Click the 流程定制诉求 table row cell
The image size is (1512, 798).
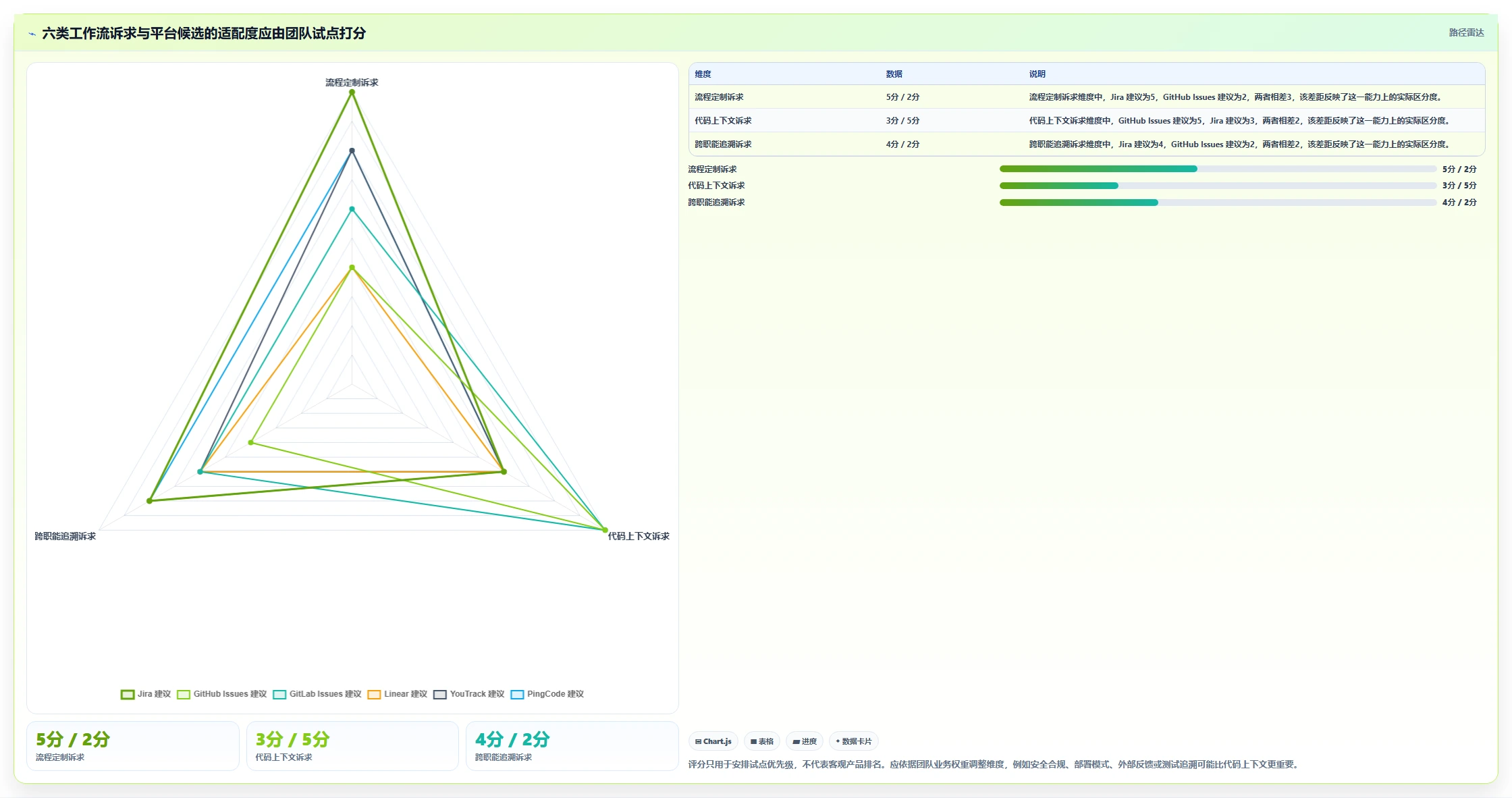[719, 97]
